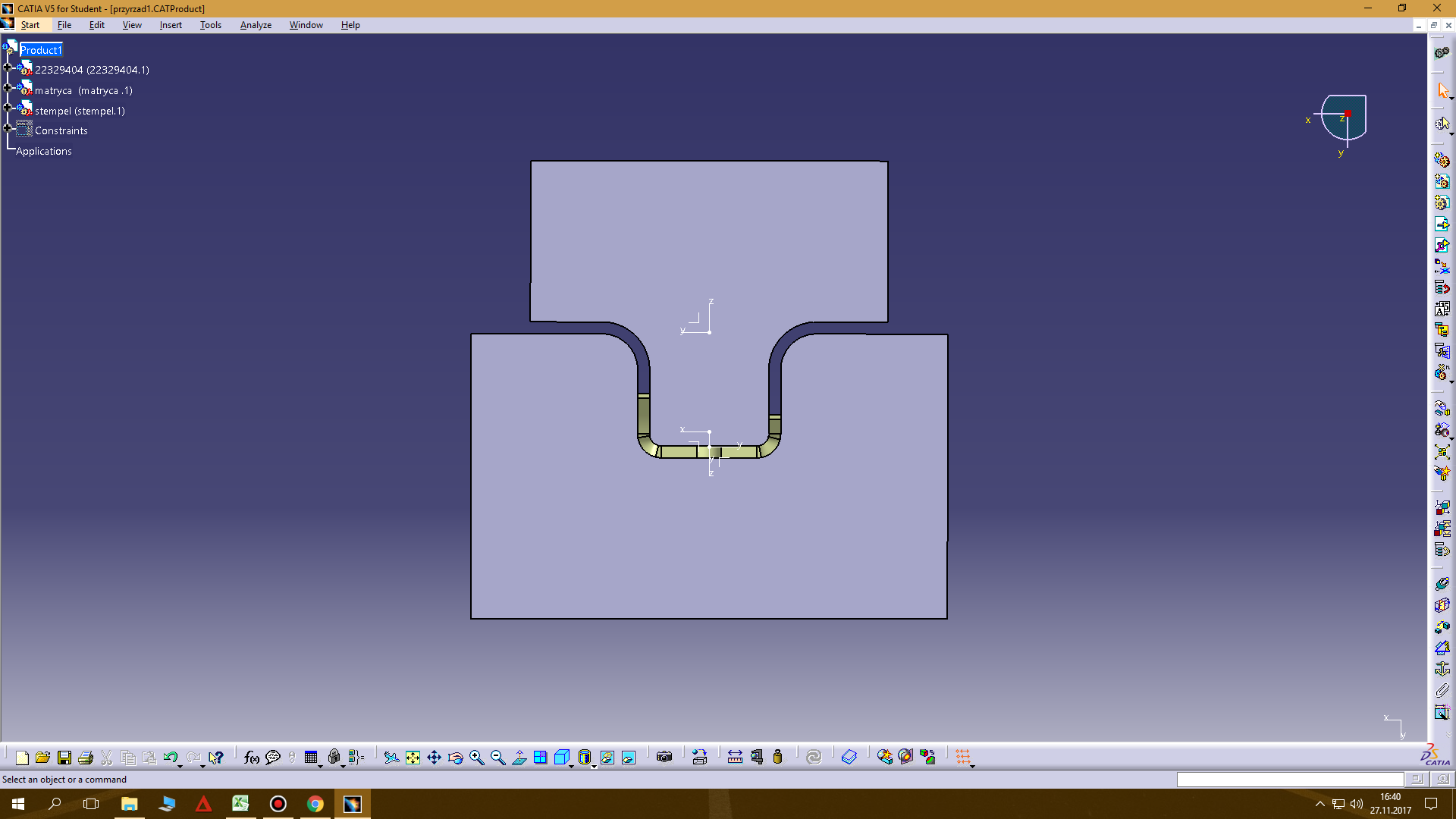
Task: Toggle the multi-view layout icon
Action: 540,757
